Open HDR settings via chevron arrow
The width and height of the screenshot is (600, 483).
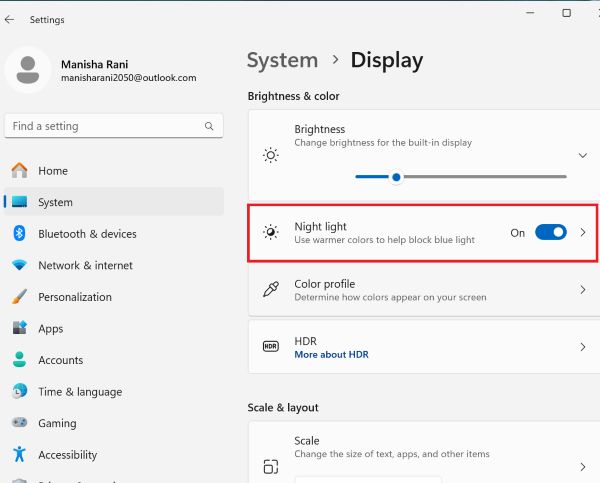click(x=583, y=347)
